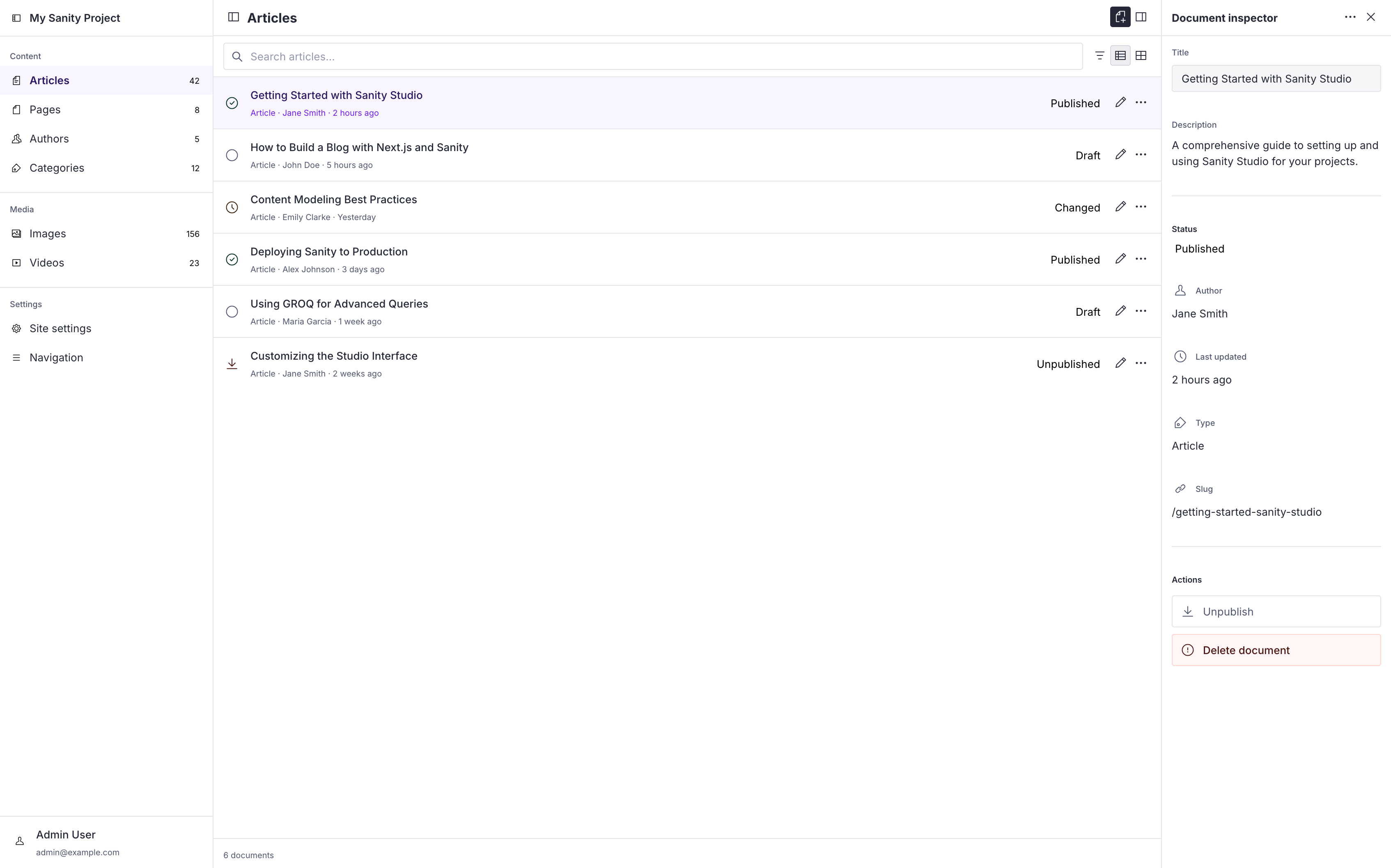Unpublish the document
This screenshot has height=868, width=1391.
click(x=1276, y=611)
